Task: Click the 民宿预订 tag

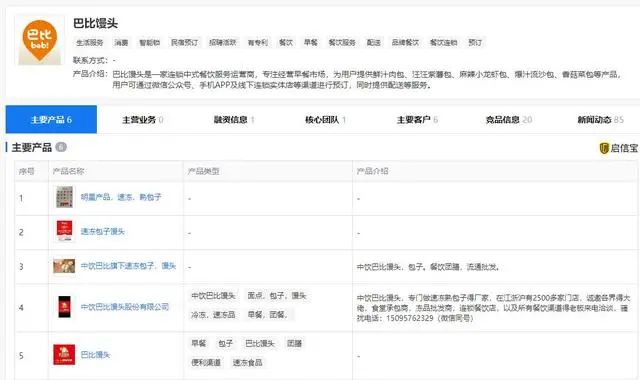Action: point(184,42)
